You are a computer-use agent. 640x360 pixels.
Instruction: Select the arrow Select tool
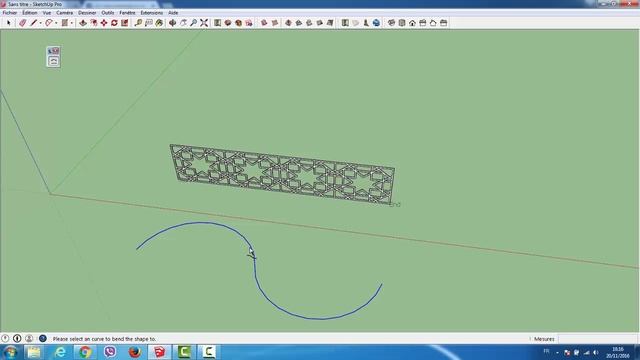pos(9,23)
